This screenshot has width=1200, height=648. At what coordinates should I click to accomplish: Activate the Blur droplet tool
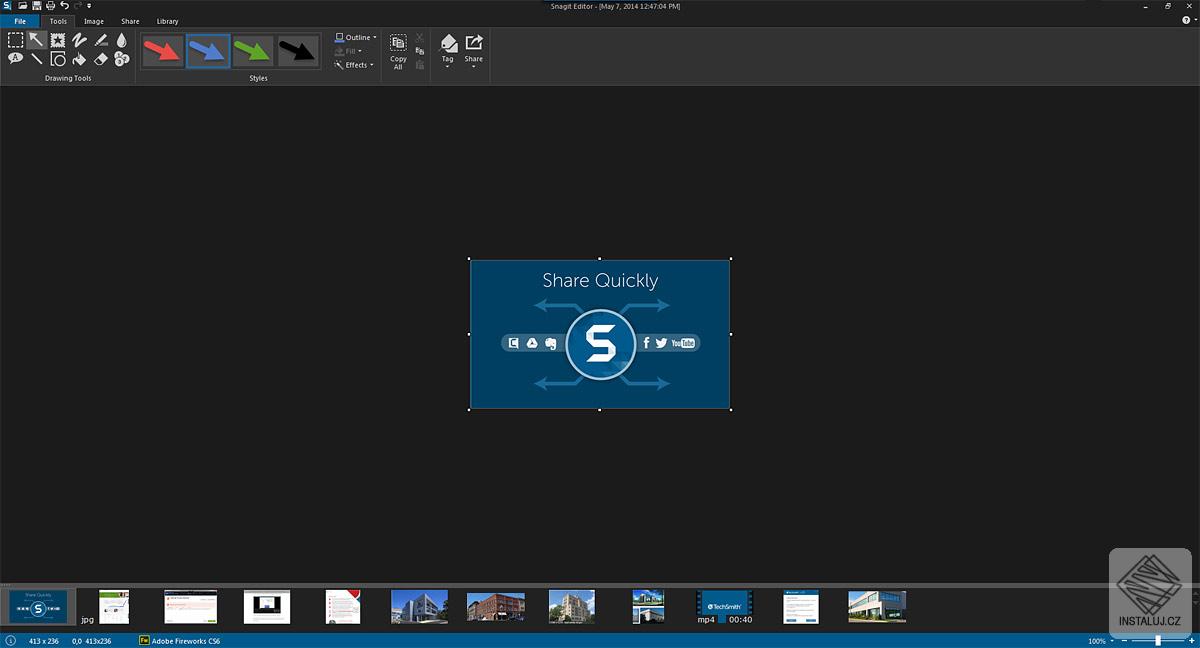pos(121,40)
